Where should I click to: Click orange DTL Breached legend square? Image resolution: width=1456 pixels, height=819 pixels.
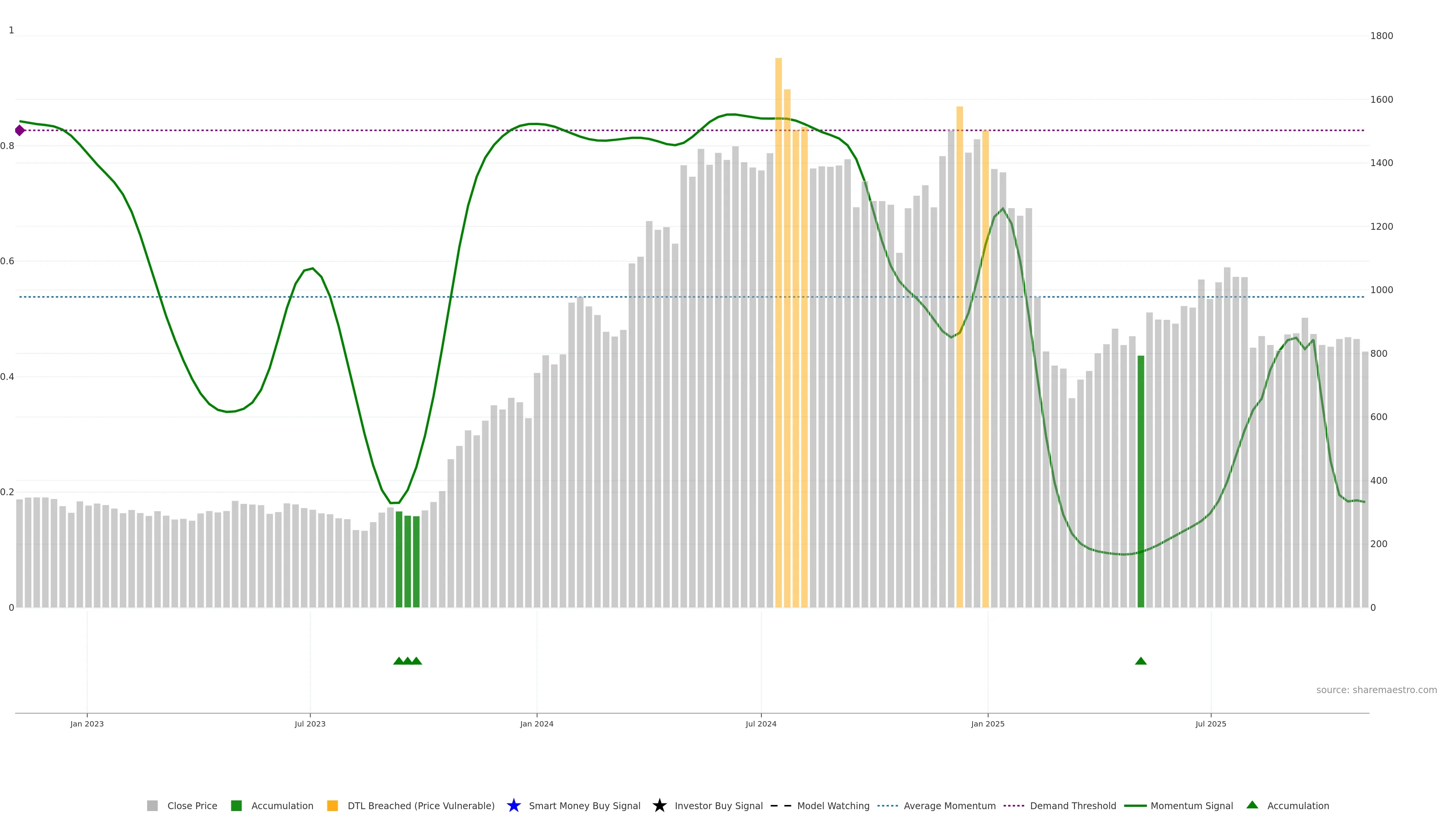pyautogui.click(x=333, y=805)
